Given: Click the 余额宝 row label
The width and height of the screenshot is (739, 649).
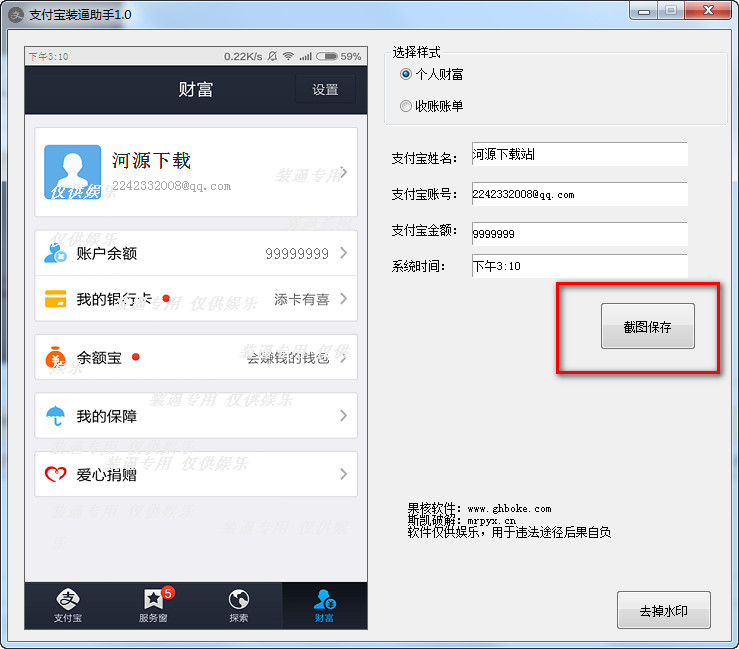Looking at the screenshot, I should point(99,358).
